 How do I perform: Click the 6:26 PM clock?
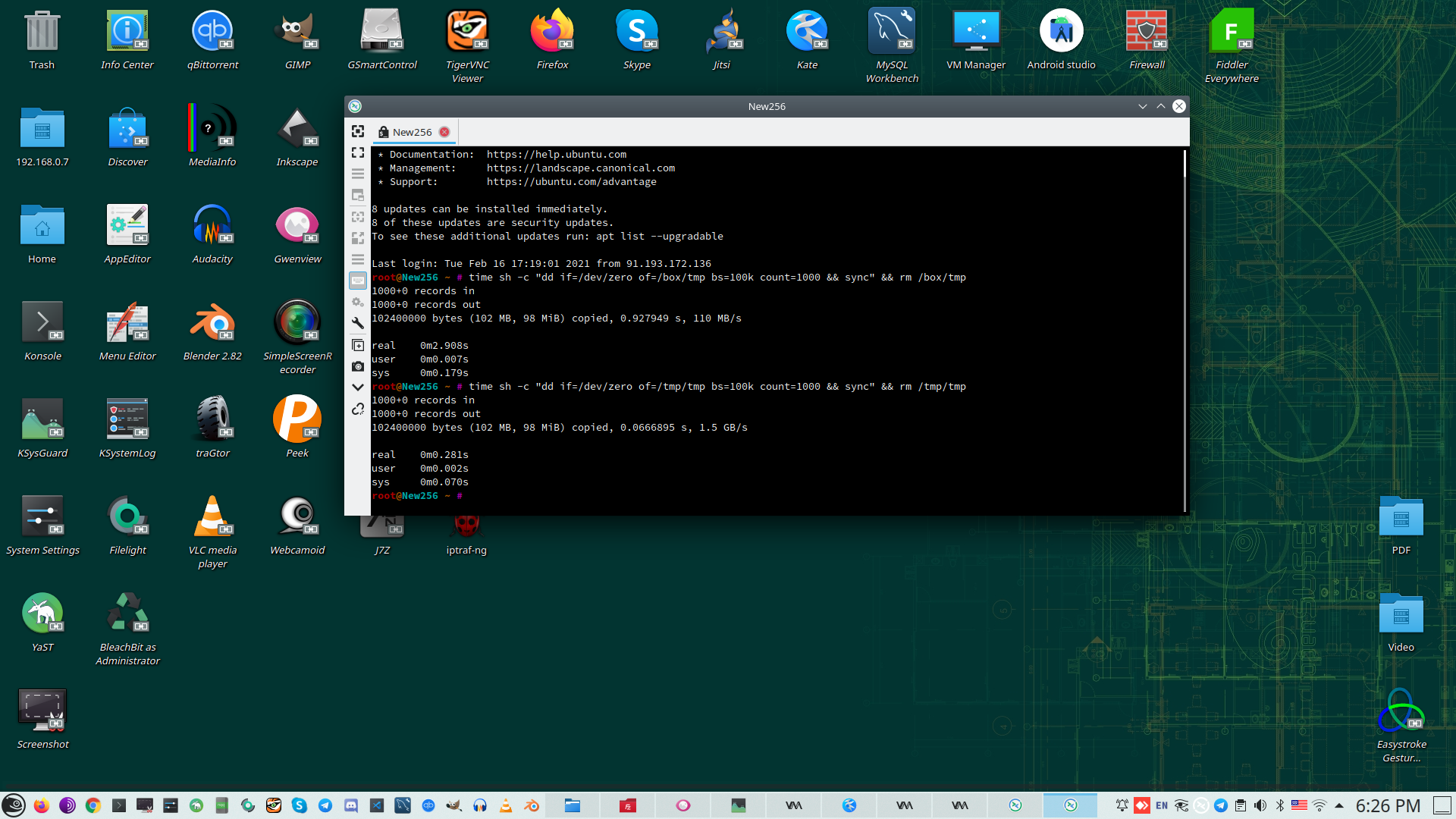[1387, 805]
